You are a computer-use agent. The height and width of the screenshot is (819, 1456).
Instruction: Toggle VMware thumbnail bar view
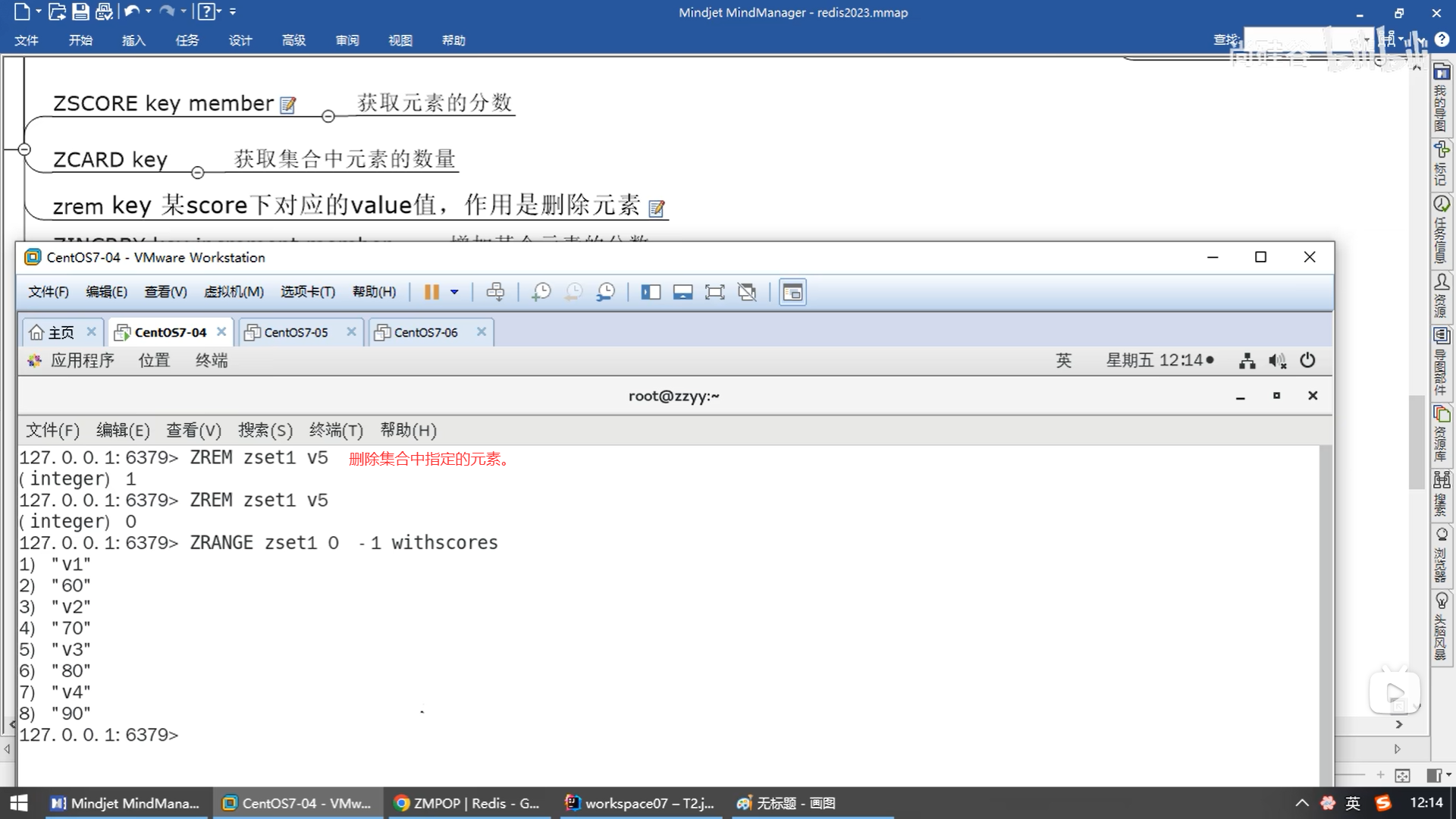682,292
